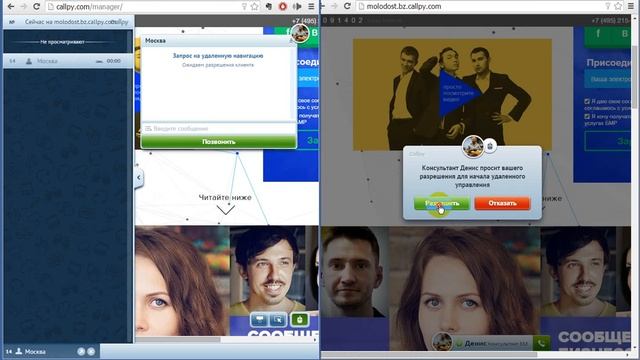
Task: Go back in the callpy.com/manager browser window
Action: click(x=11, y=7)
